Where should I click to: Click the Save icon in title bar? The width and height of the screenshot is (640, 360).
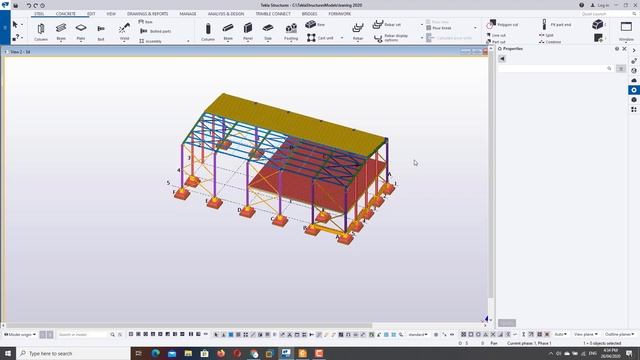pos(16,6)
